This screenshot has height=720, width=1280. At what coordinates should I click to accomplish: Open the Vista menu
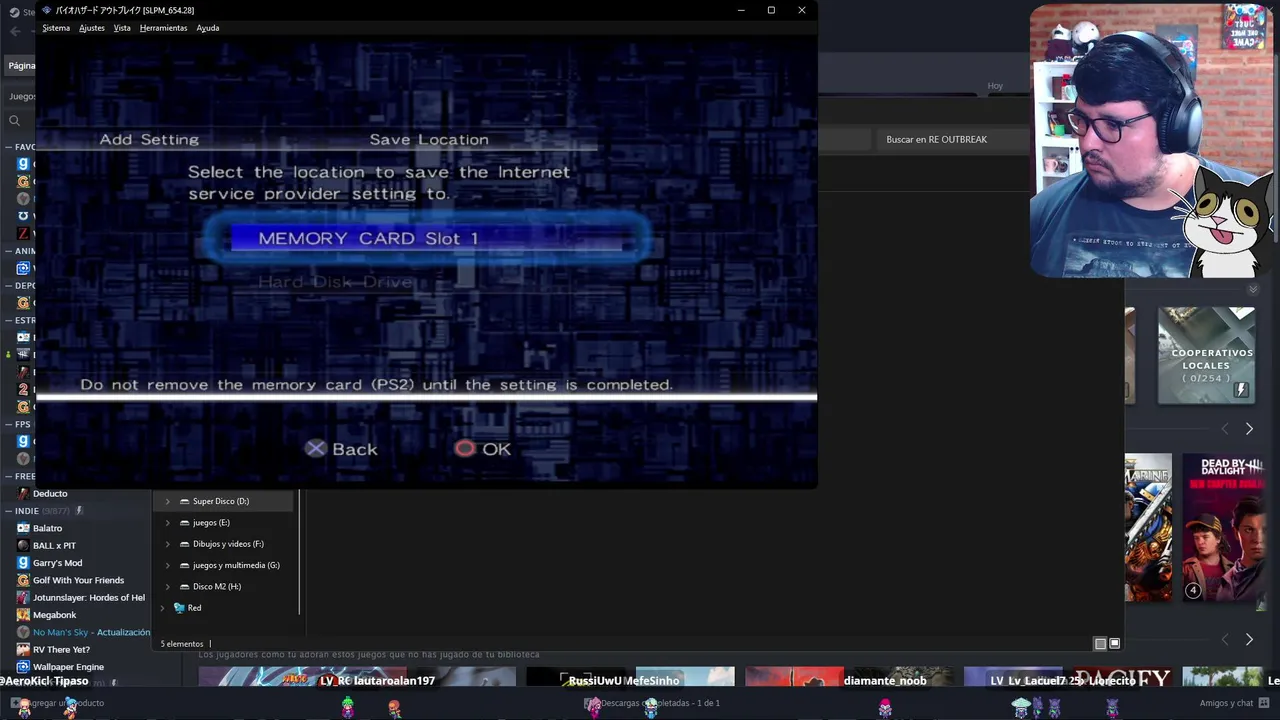122,28
